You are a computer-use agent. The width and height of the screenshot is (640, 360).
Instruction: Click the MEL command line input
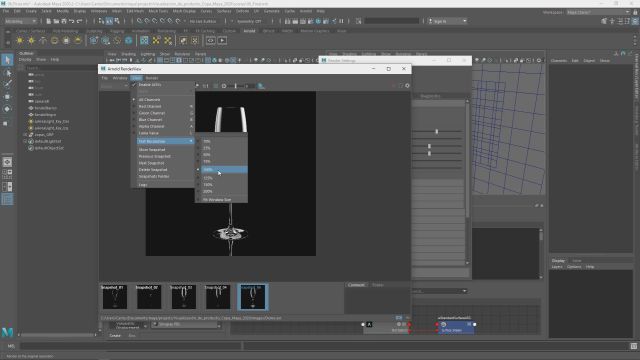tap(131, 346)
